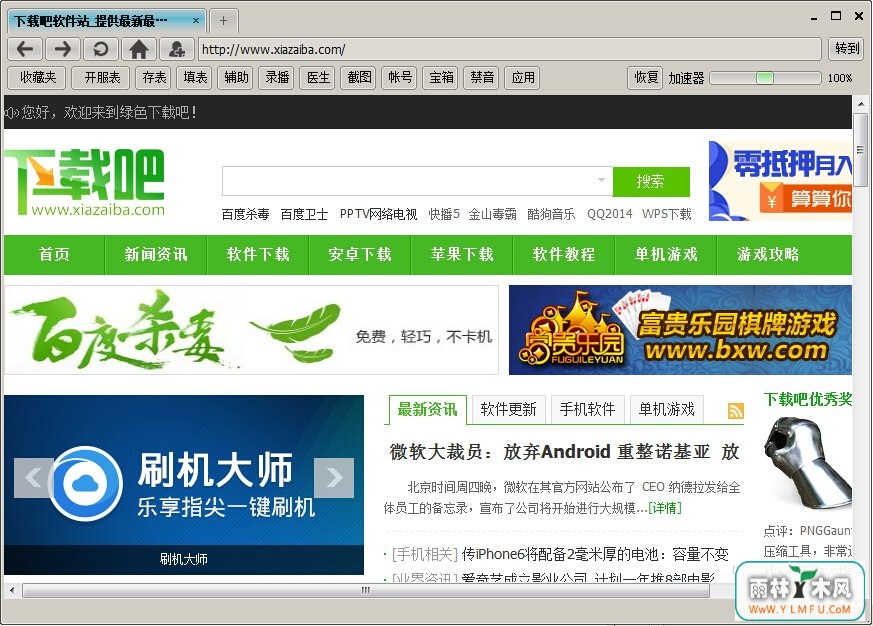This screenshot has height=626, width=873.
Task: Click the 开服表 toolbar button
Action: pyautogui.click(x=101, y=77)
